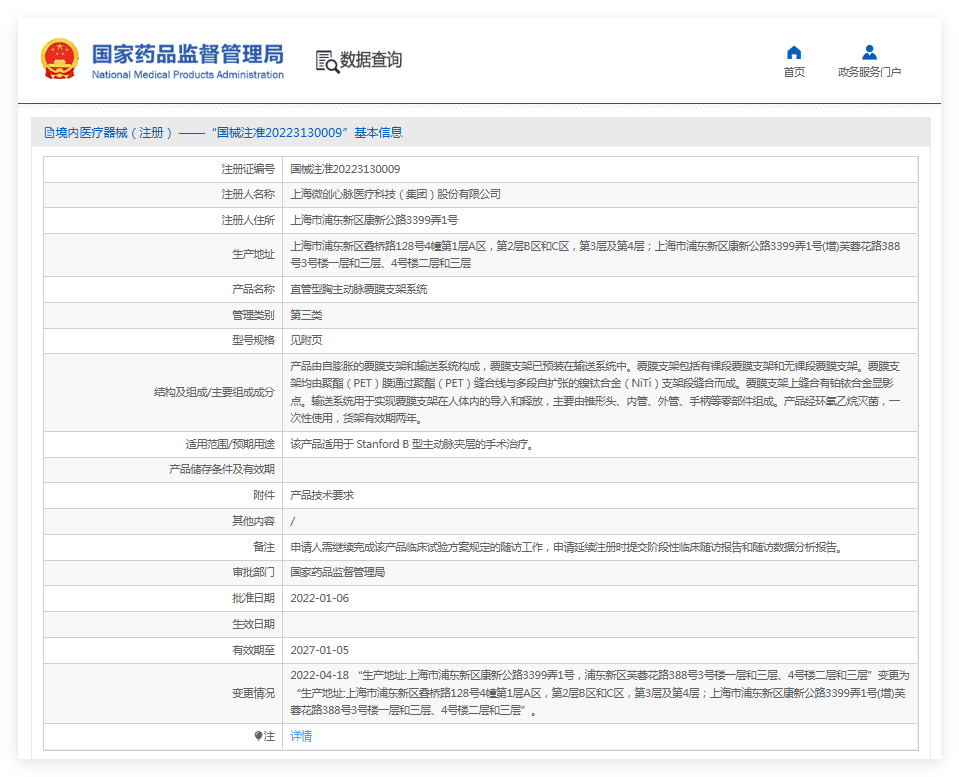The image size is (959, 777).
Task: Click management class 第三类 value
Action: pyautogui.click(x=306, y=315)
